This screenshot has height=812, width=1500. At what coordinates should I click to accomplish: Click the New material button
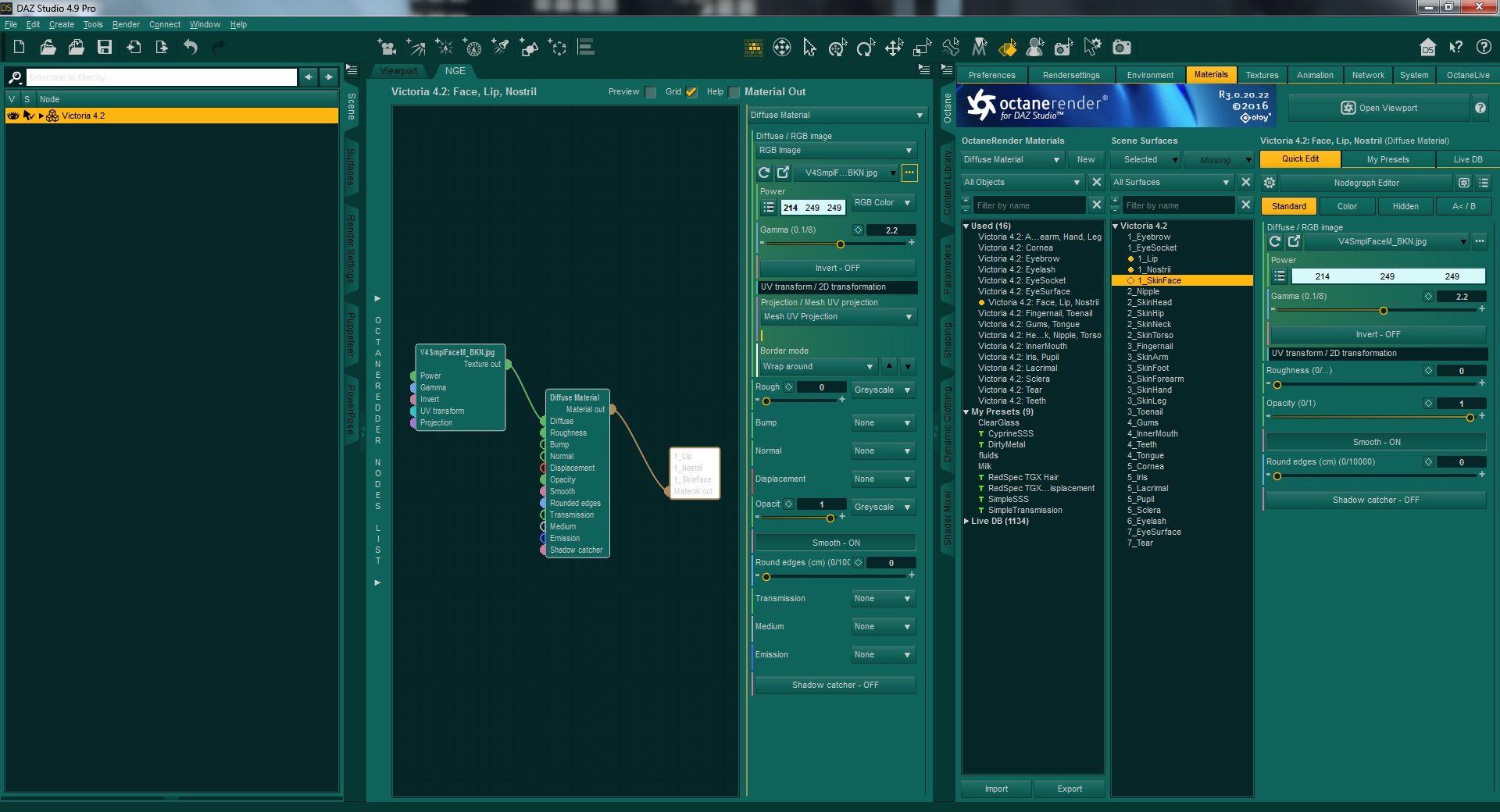[1086, 159]
